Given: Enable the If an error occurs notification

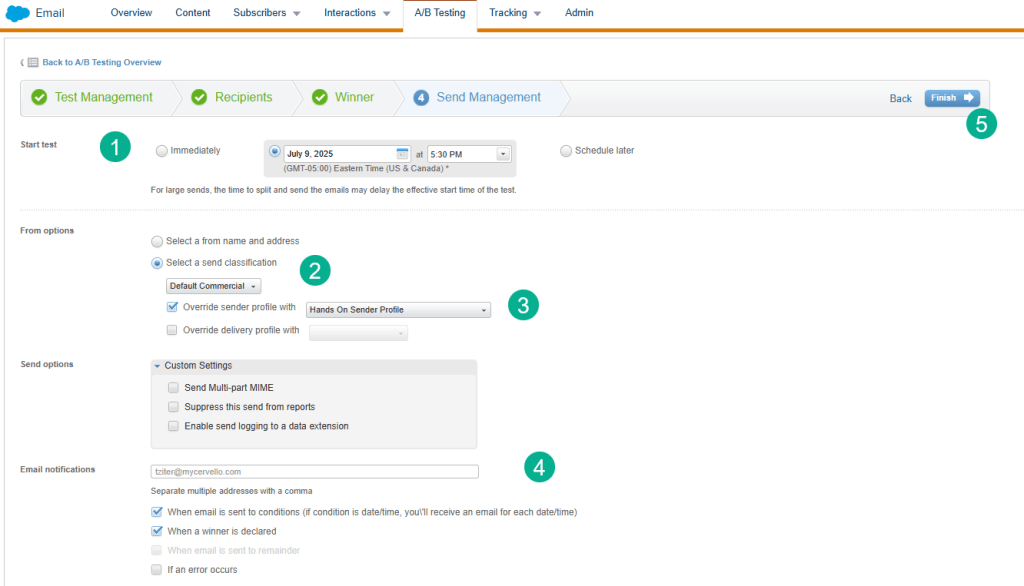Looking at the screenshot, I should tap(156, 569).
